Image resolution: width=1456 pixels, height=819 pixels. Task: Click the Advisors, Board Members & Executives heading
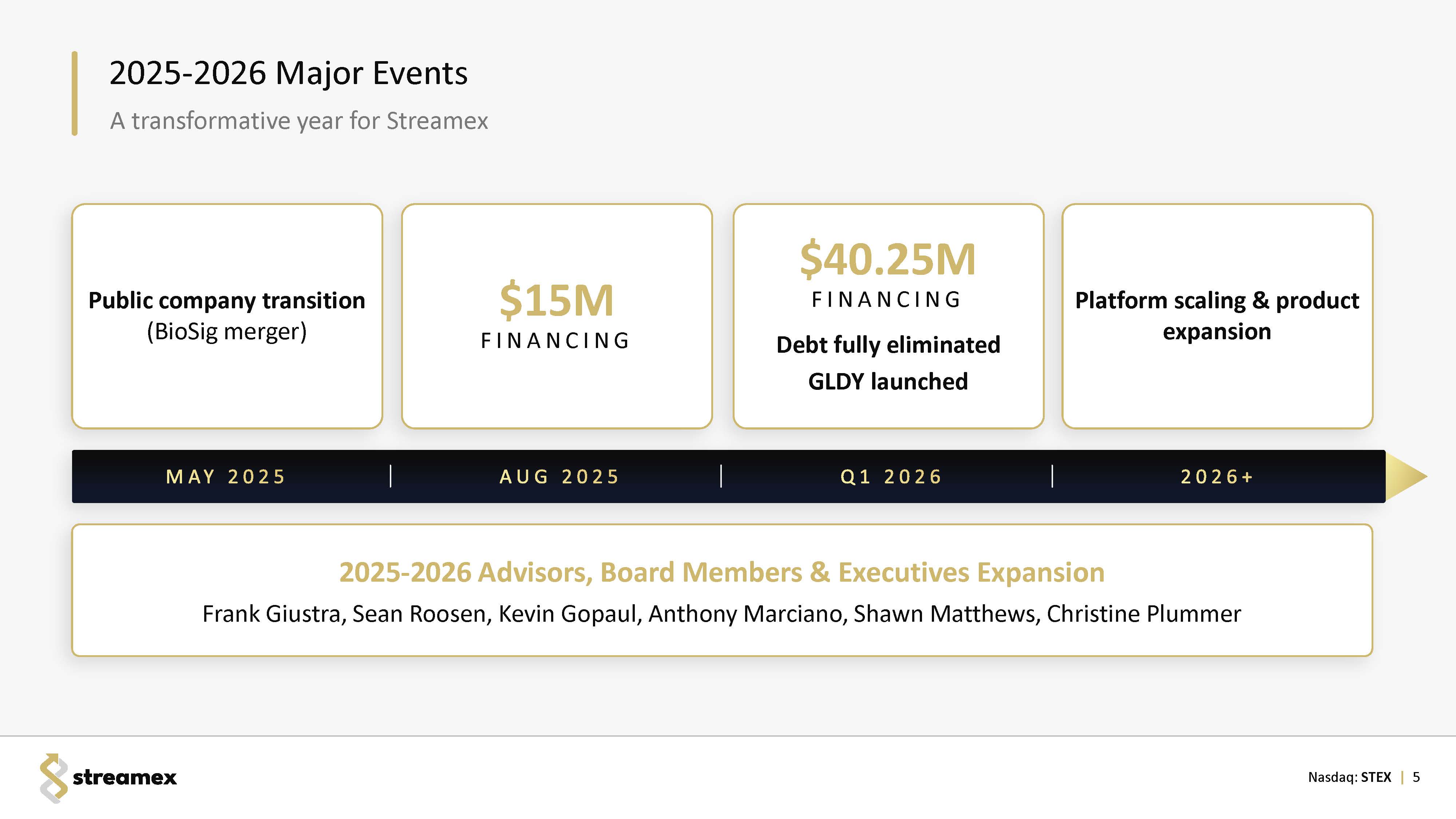click(722, 572)
